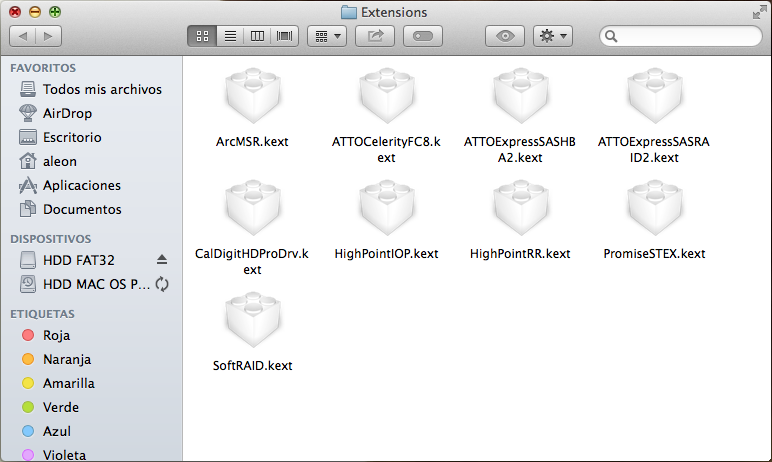Select the HighPointRR.kext icon
This screenshot has height=462, width=772.
[x=520, y=207]
